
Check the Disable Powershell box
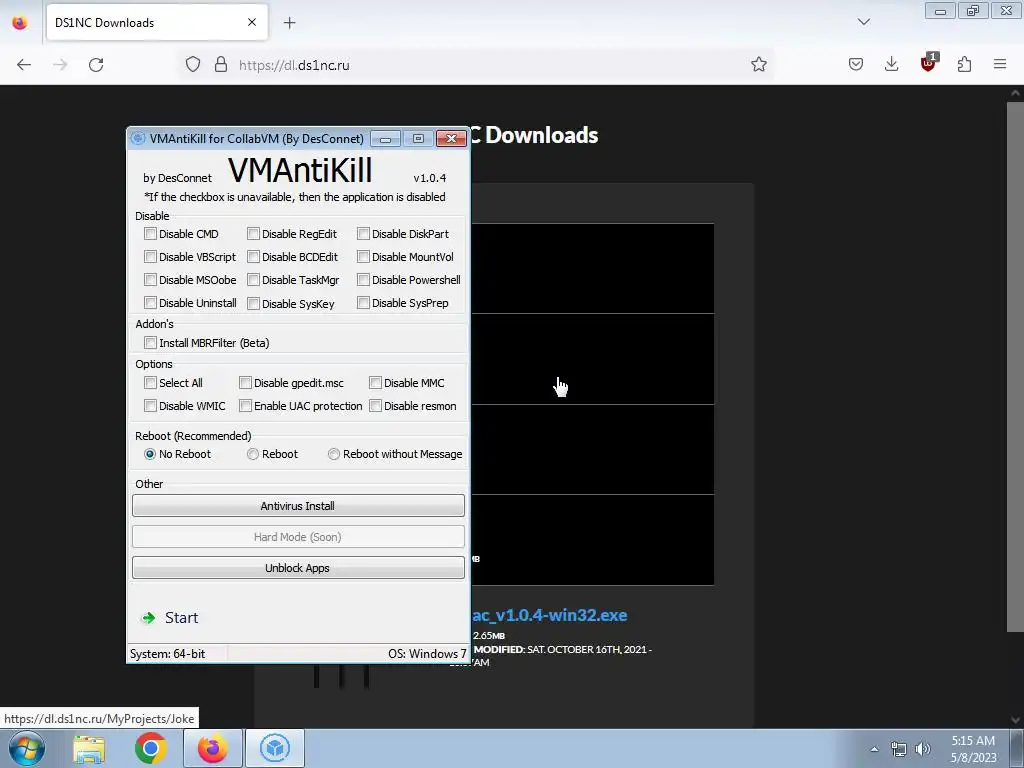pyautogui.click(x=364, y=280)
